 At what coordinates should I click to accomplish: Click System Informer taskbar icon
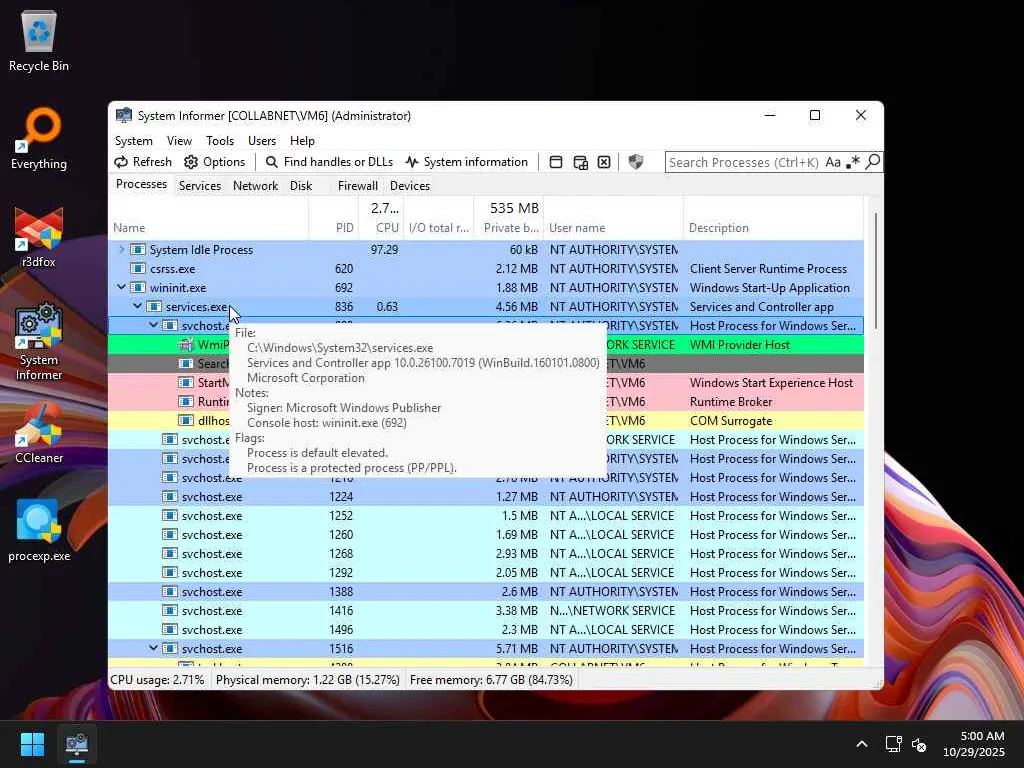(x=76, y=744)
